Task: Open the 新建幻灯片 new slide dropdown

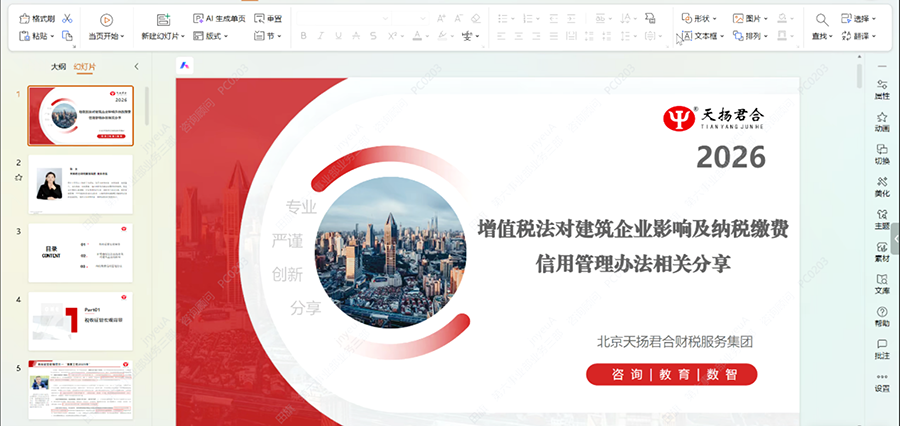Action: click(x=164, y=36)
